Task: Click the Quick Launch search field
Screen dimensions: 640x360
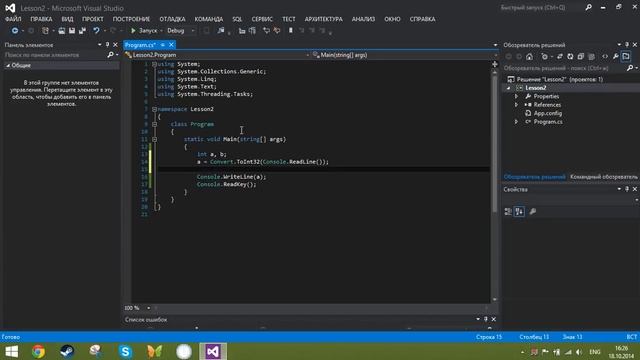Action: pyautogui.click(x=541, y=7)
